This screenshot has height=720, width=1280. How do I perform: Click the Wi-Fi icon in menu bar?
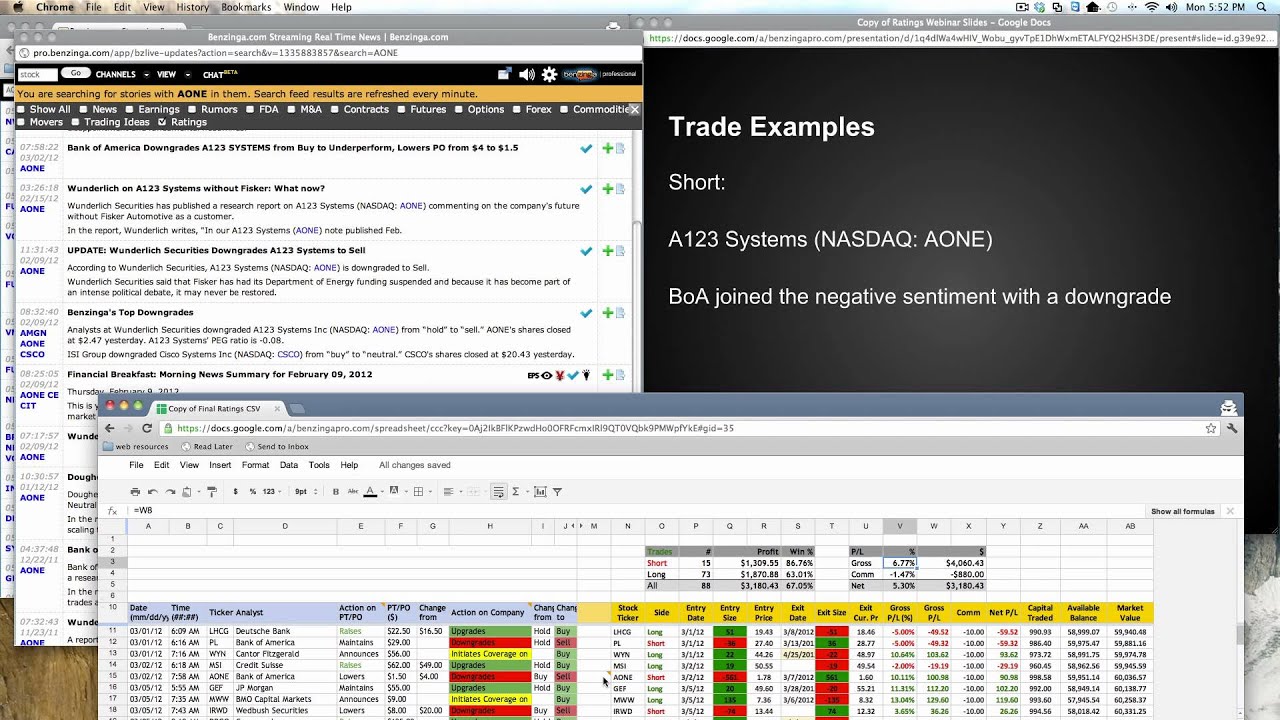click(1151, 7)
